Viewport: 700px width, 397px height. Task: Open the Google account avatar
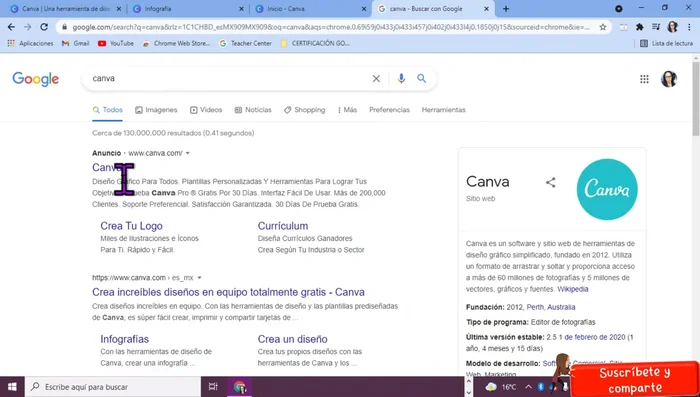click(x=669, y=79)
